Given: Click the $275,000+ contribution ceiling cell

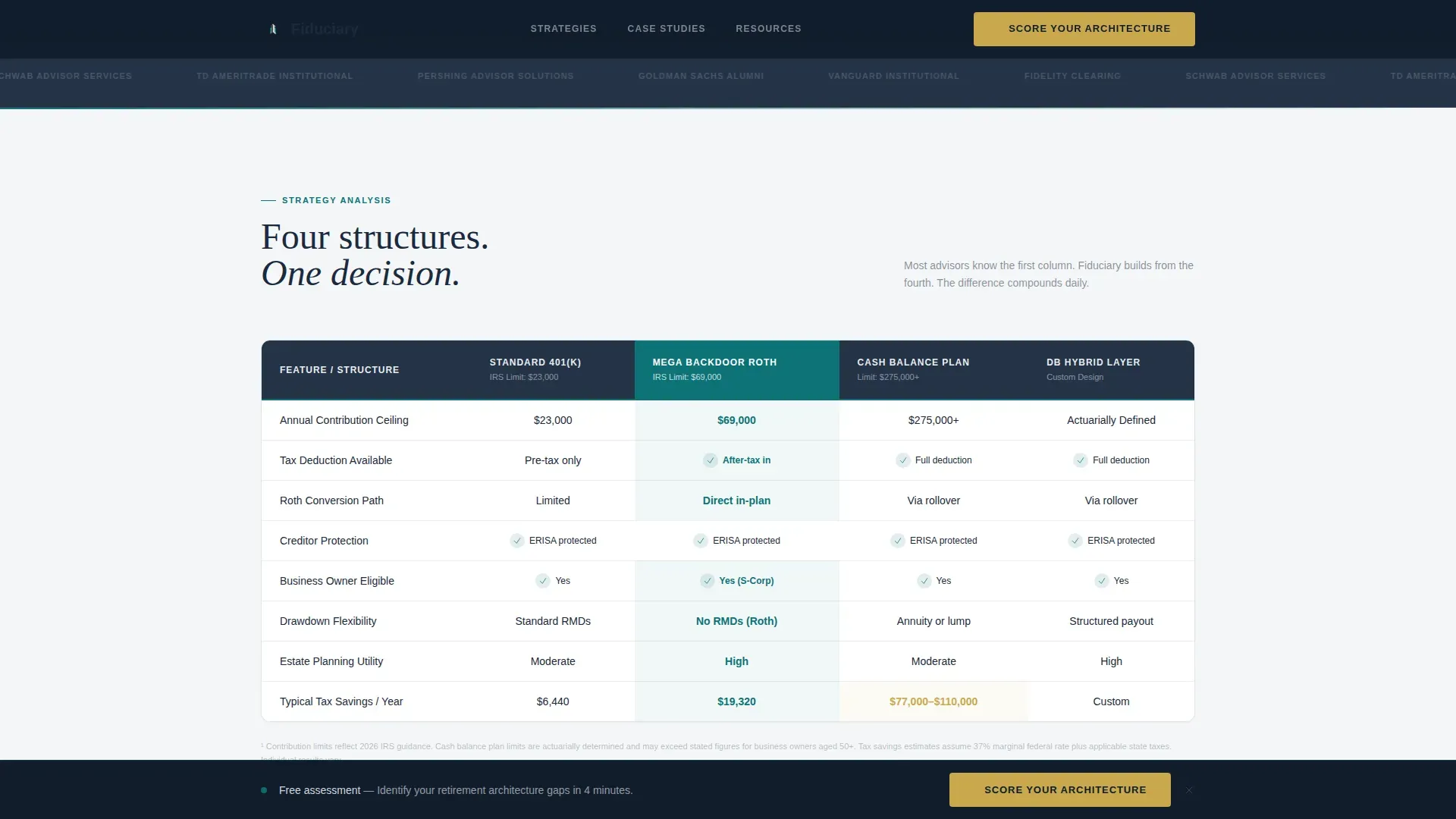Looking at the screenshot, I should pyautogui.click(x=934, y=420).
